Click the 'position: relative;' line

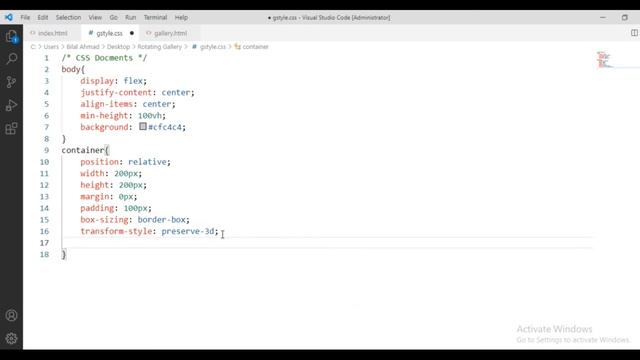point(125,162)
